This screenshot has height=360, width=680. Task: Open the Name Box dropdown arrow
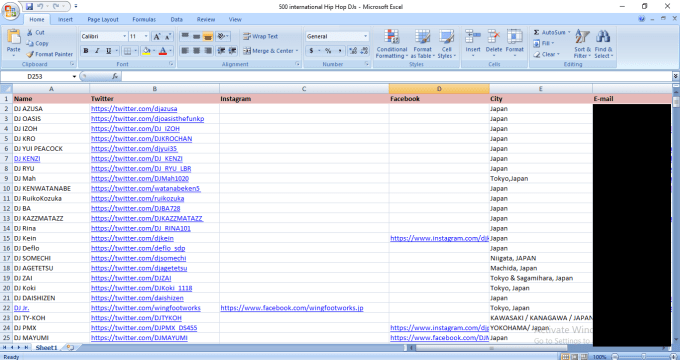point(74,76)
